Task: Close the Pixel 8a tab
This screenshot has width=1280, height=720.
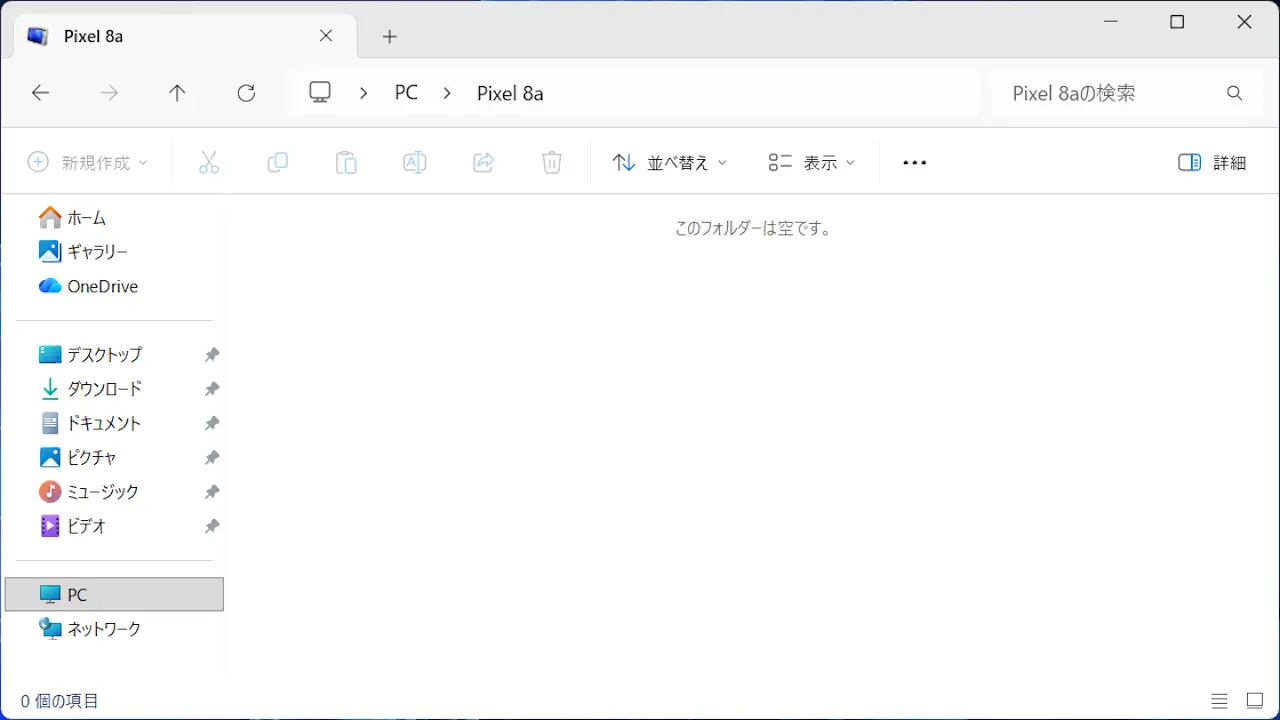Action: coord(326,36)
